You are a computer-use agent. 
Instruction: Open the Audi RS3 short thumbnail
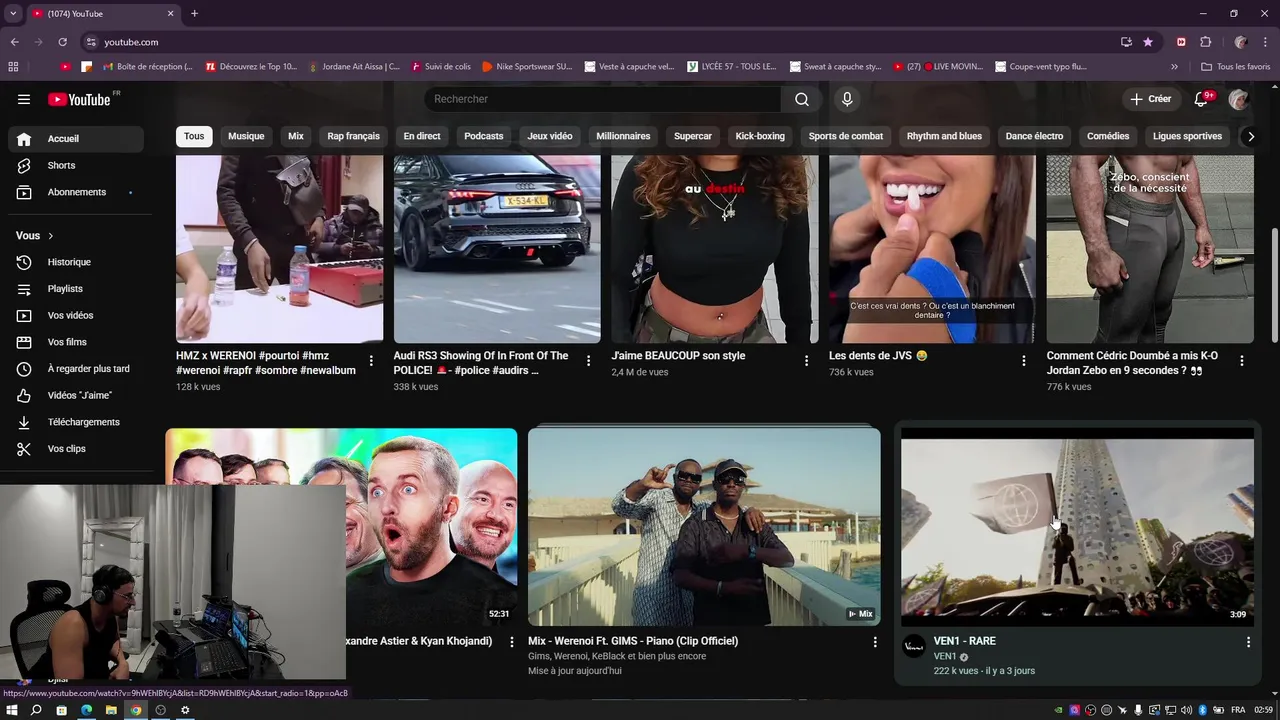click(x=497, y=249)
